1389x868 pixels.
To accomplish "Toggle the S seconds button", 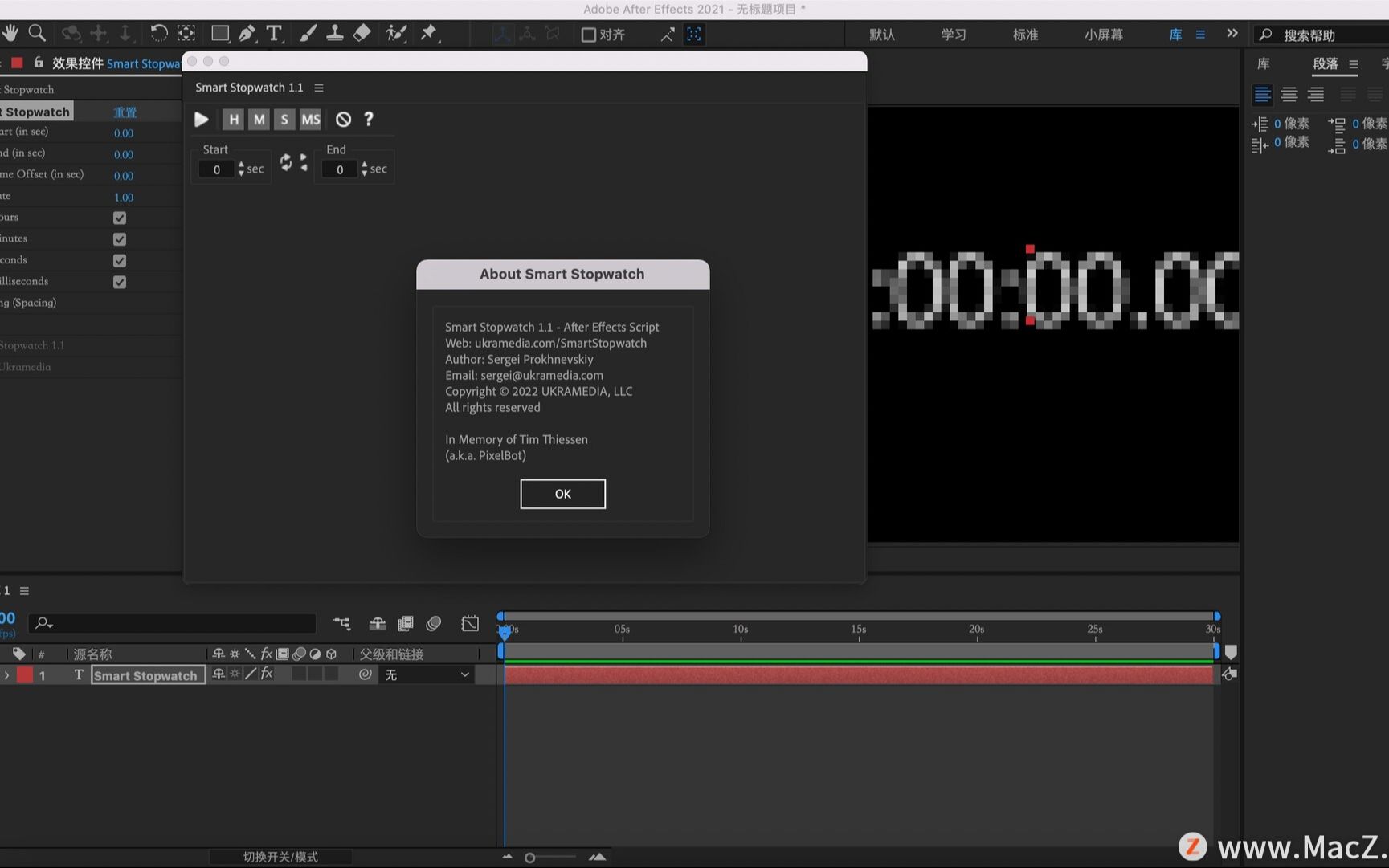I will tap(284, 120).
